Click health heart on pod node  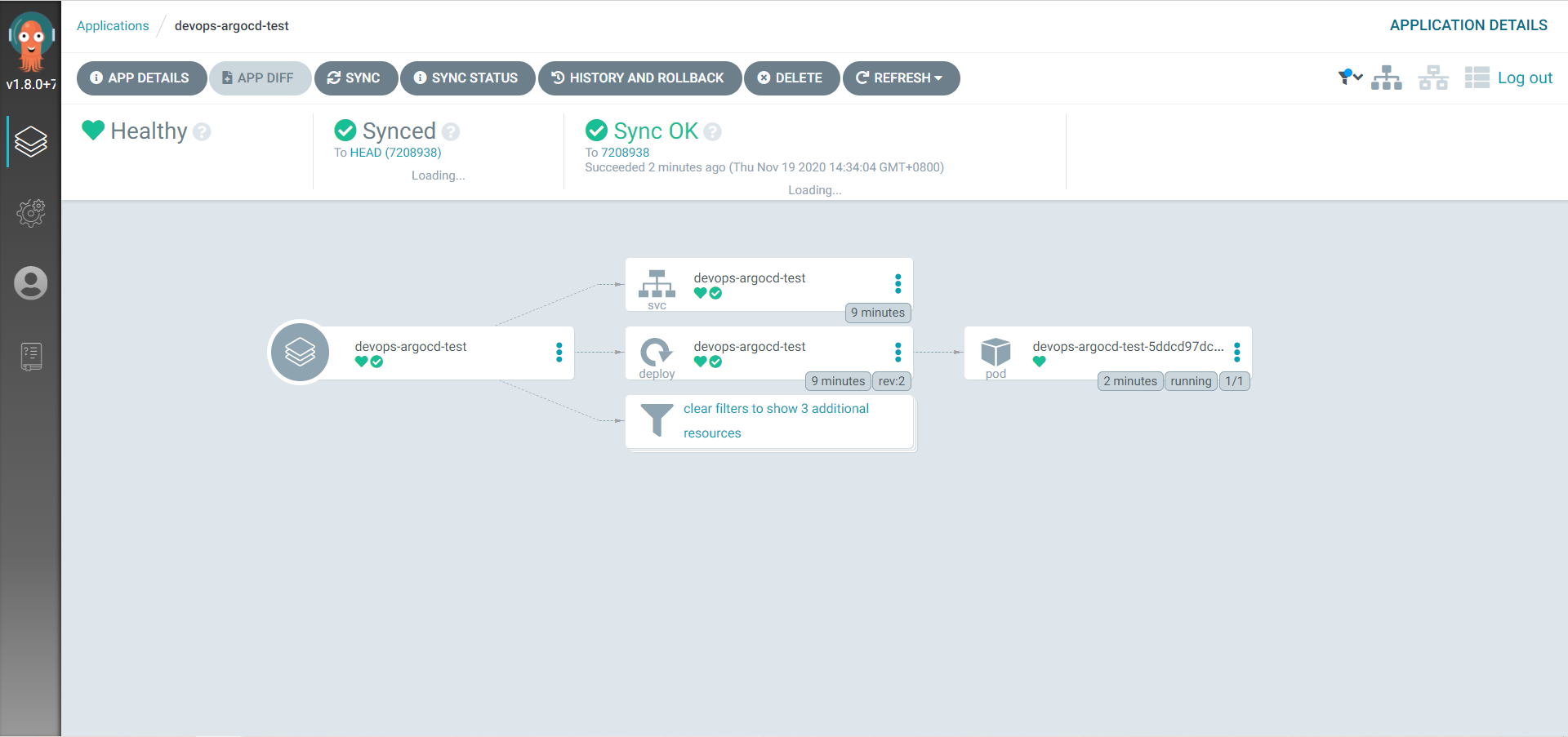coord(1039,362)
